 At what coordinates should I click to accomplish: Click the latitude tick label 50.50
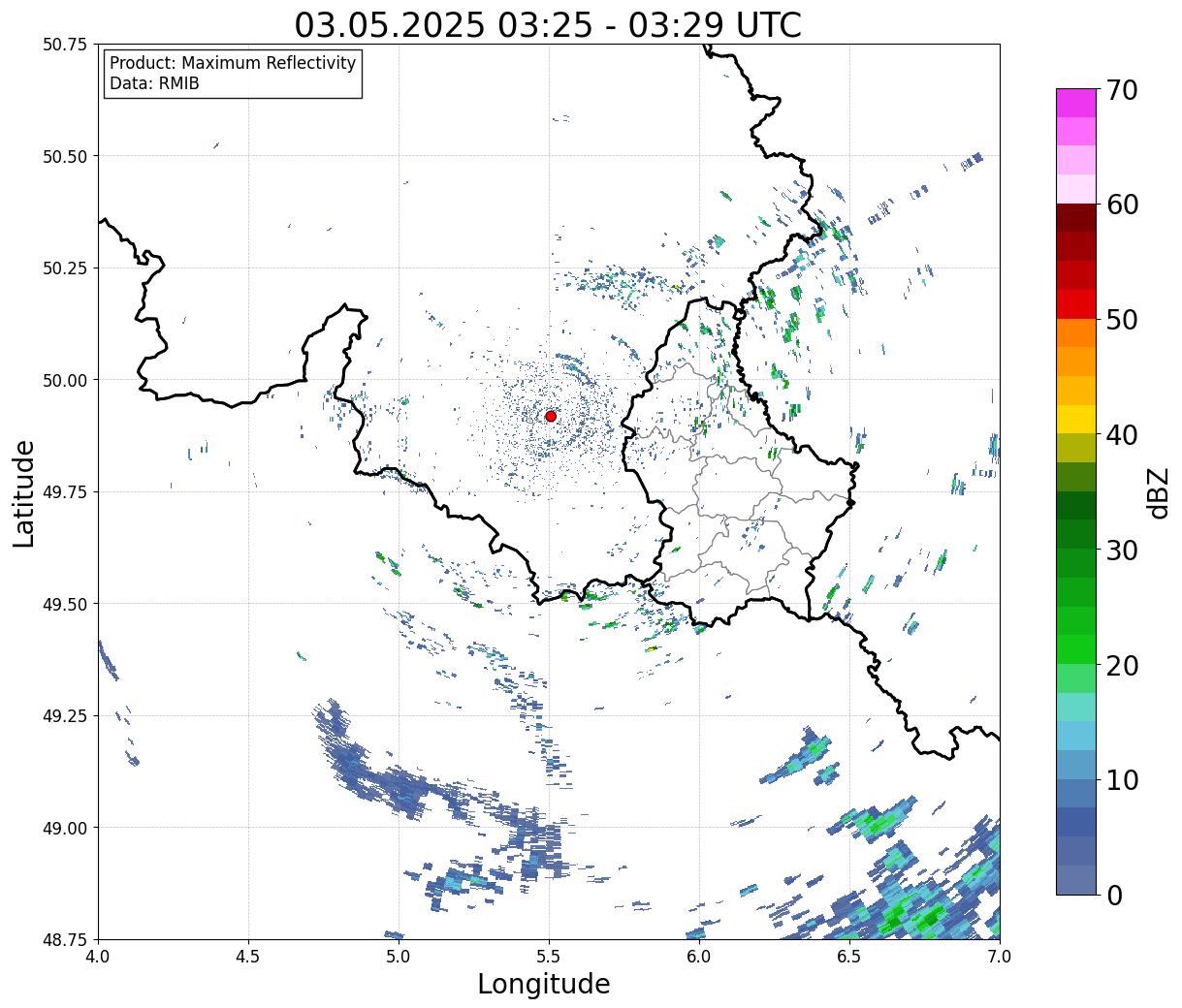point(65,156)
